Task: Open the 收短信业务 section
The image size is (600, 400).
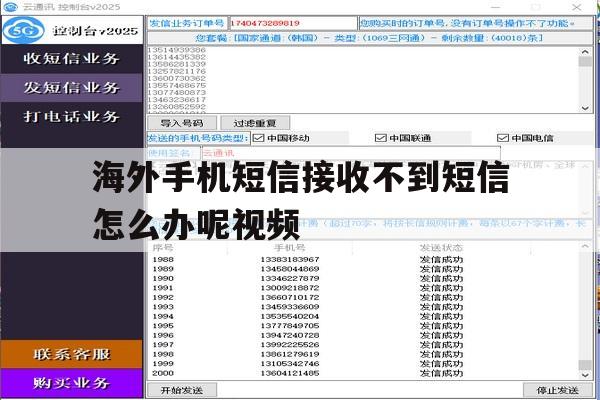Action: [72, 59]
